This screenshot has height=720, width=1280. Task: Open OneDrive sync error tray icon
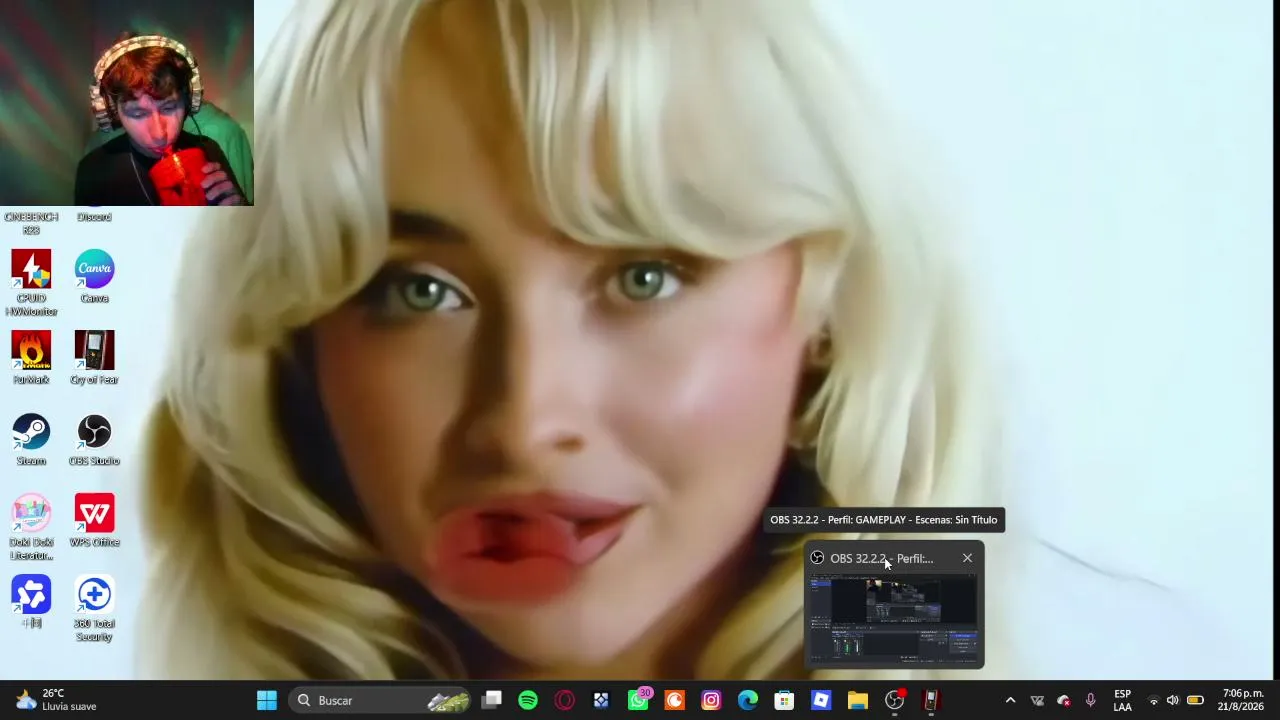1064,700
